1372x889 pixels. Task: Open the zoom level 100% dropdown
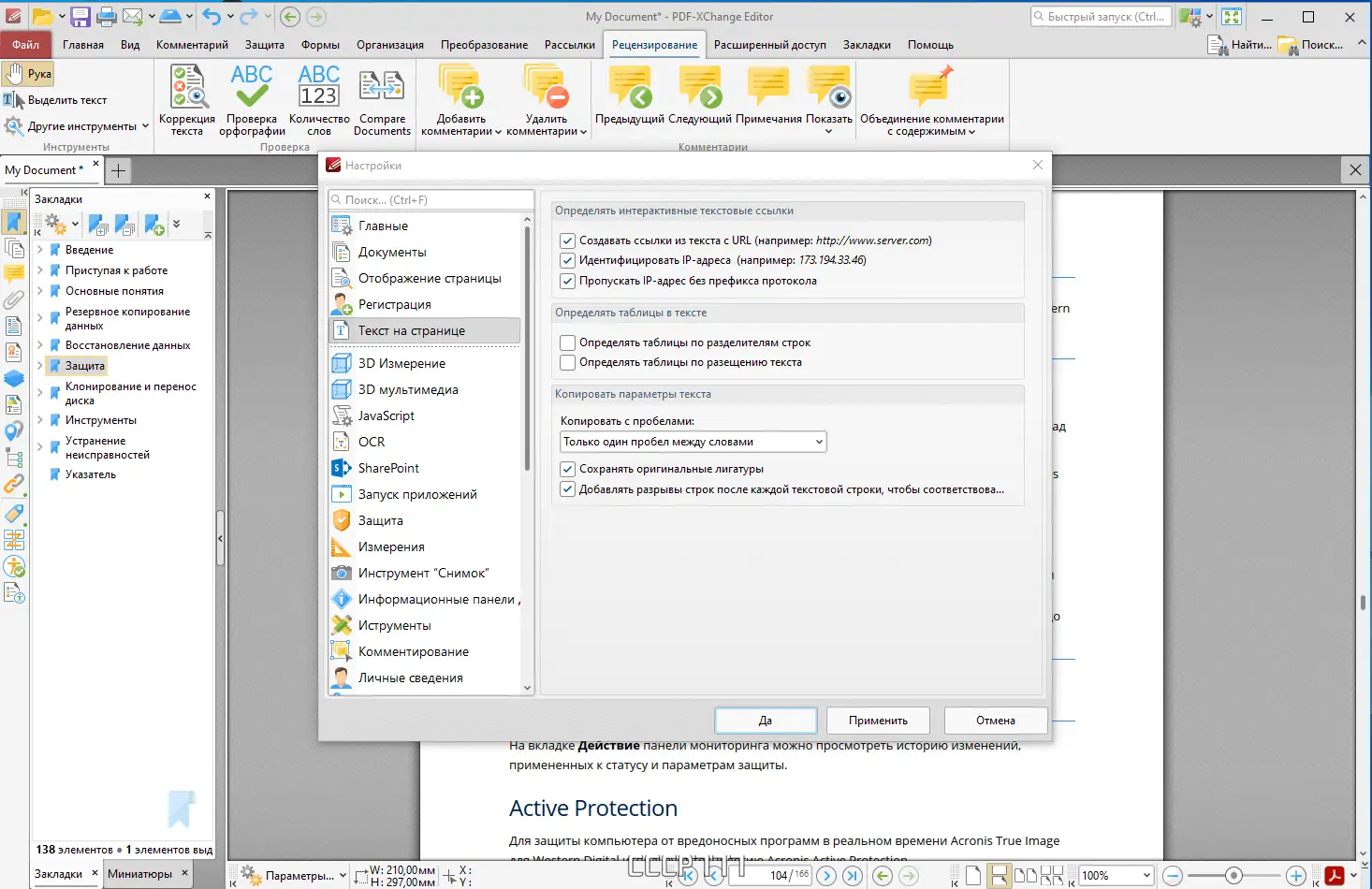pos(1147,876)
